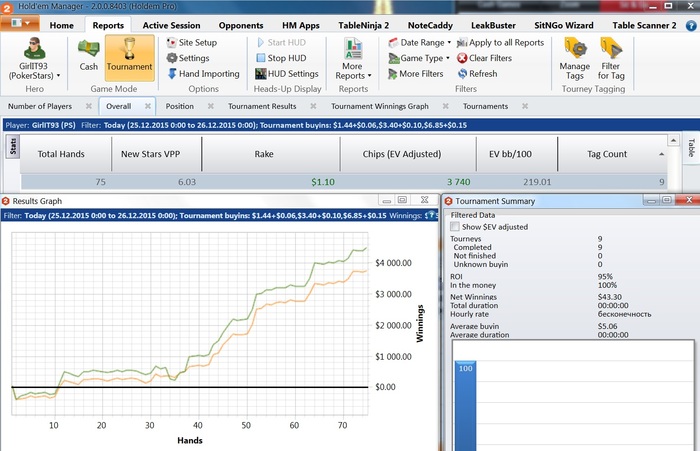This screenshot has width=700, height=451.
Task: Apply filters to all reports
Action: [500, 43]
